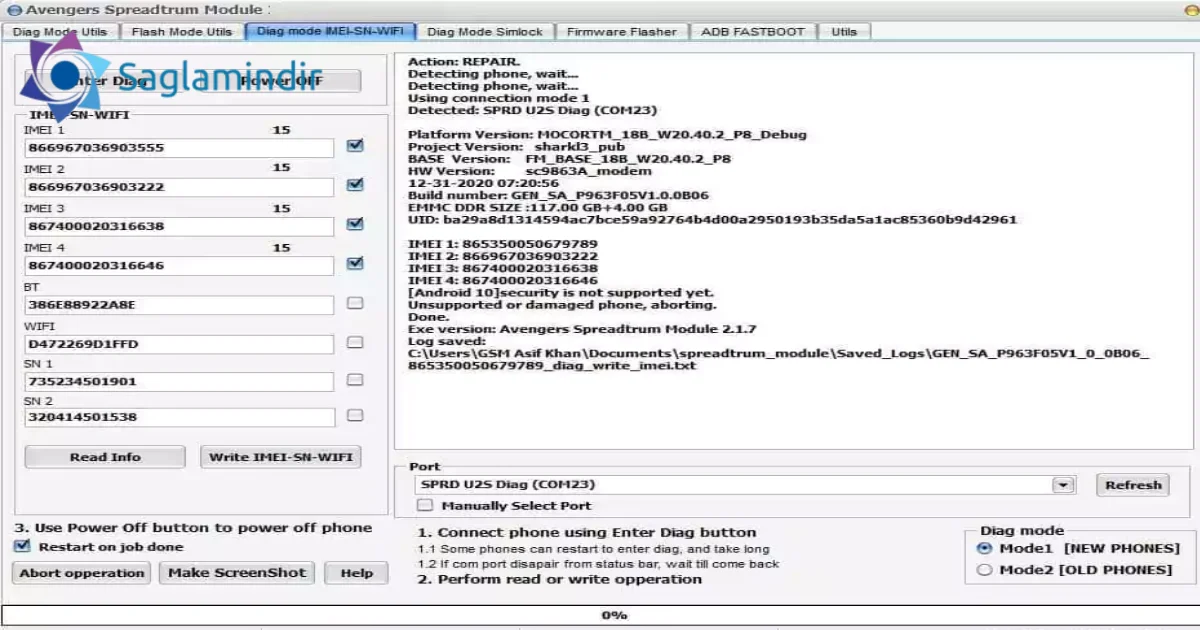Click the Avengers app icon in title bar

13,9
